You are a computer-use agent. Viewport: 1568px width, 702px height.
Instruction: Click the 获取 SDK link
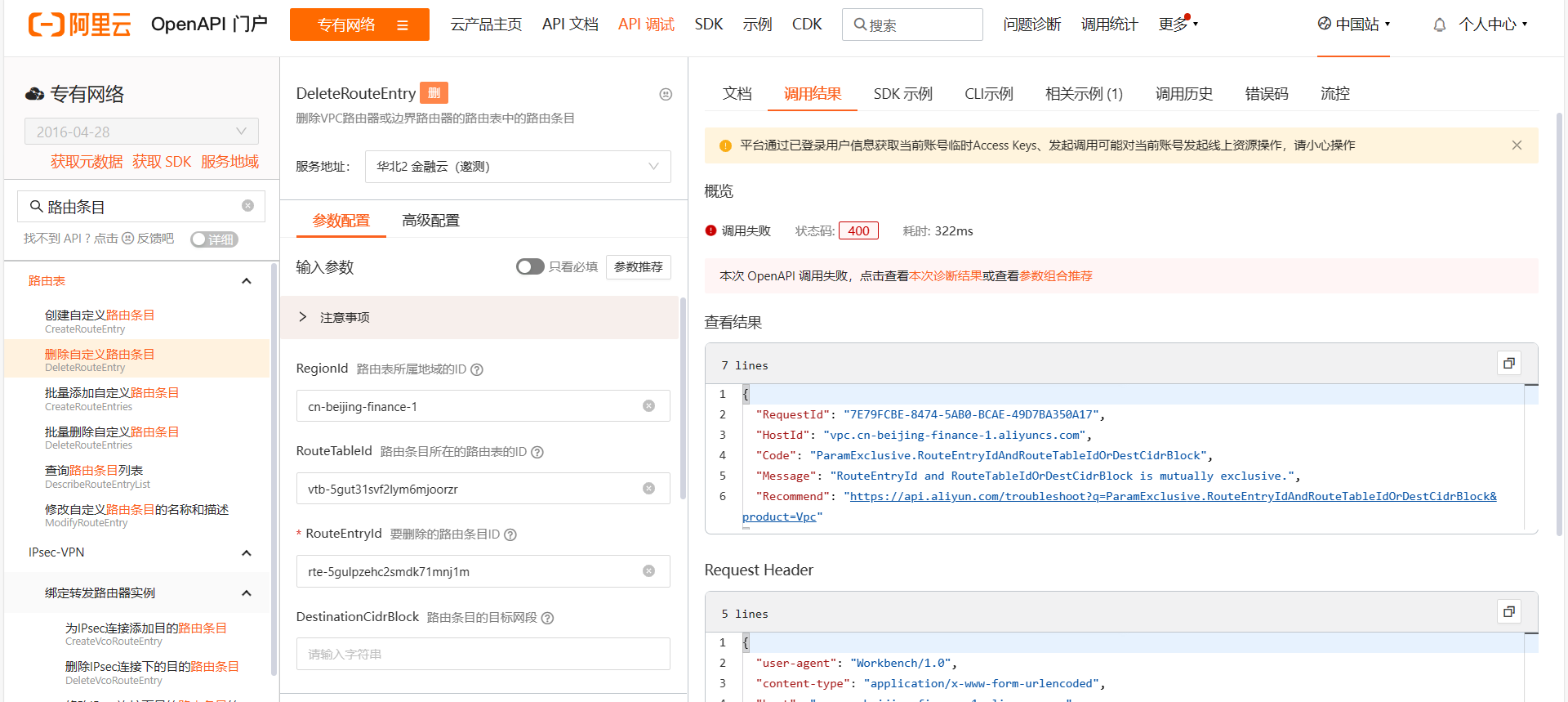coord(162,162)
